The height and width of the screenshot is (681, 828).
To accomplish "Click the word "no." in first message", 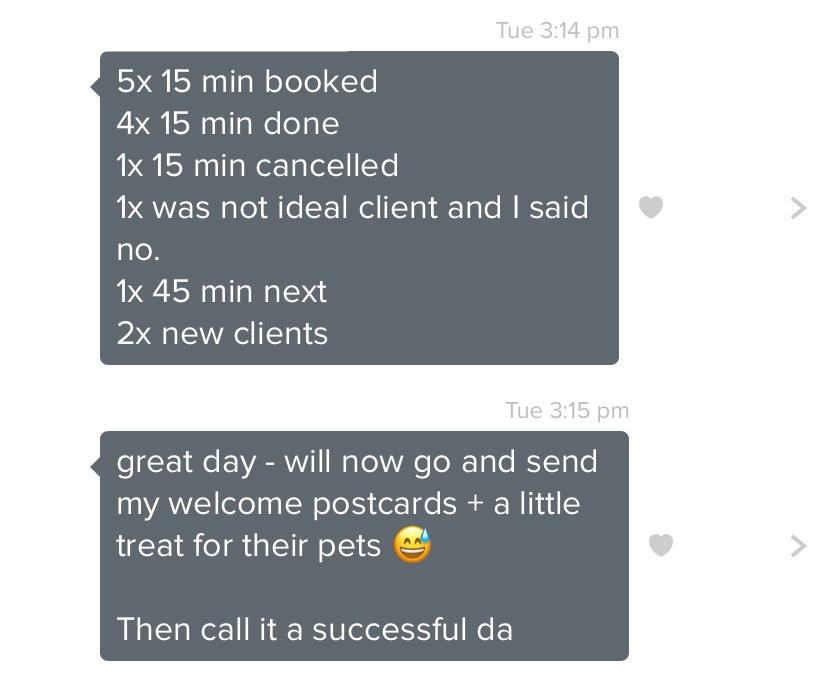I will [x=138, y=249].
